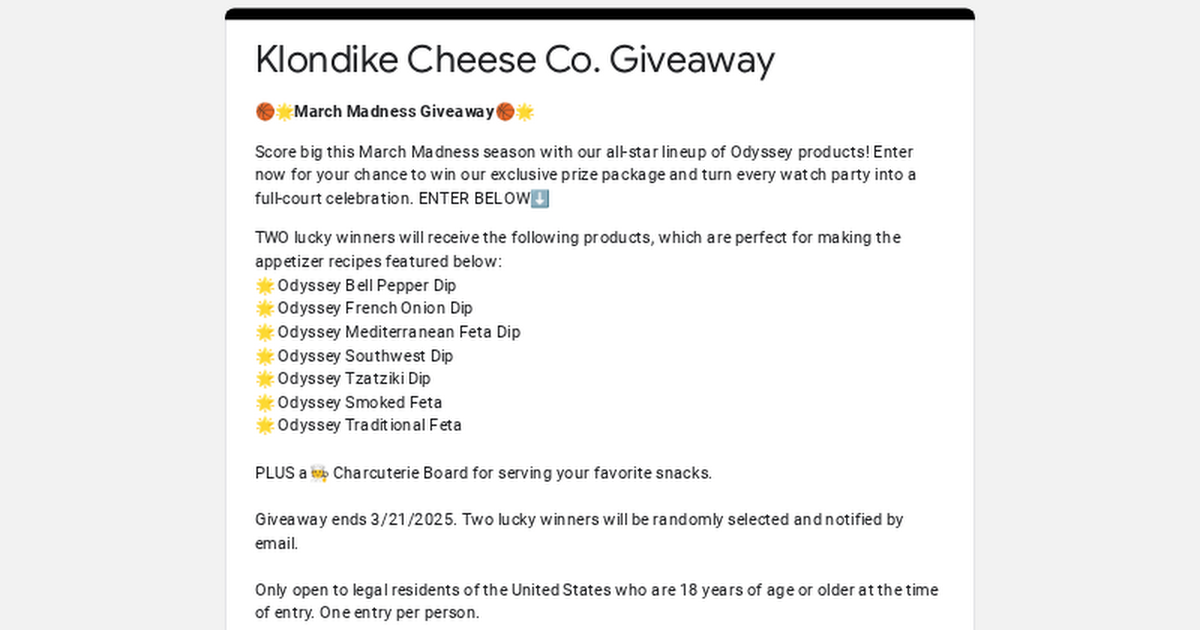Click the star icon beside Odyssey Traditional Feta
The image size is (1200, 630).
coord(265,425)
